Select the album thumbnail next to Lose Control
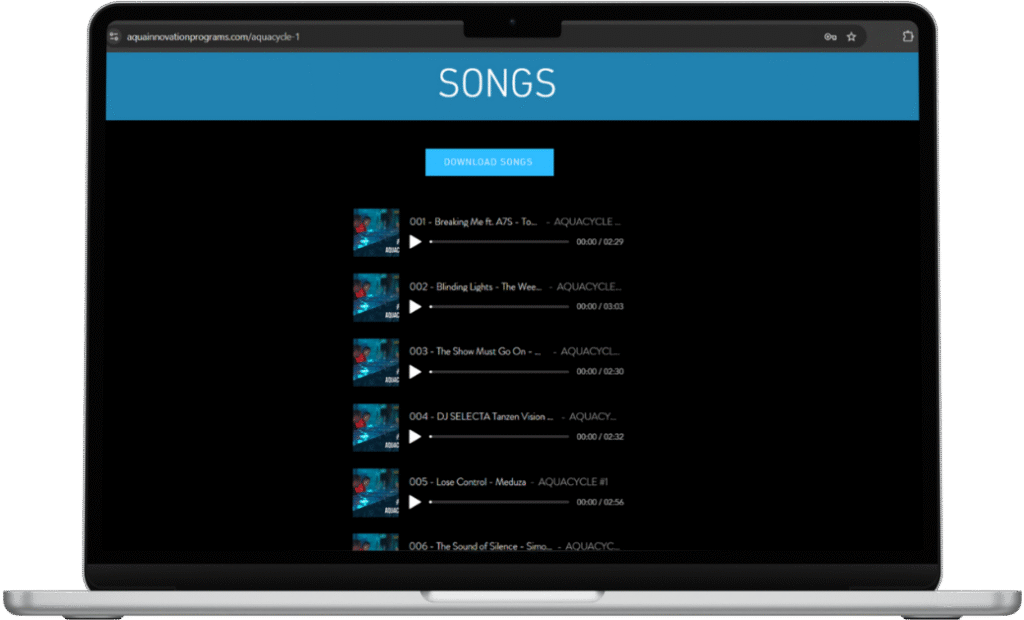 click(x=376, y=492)
